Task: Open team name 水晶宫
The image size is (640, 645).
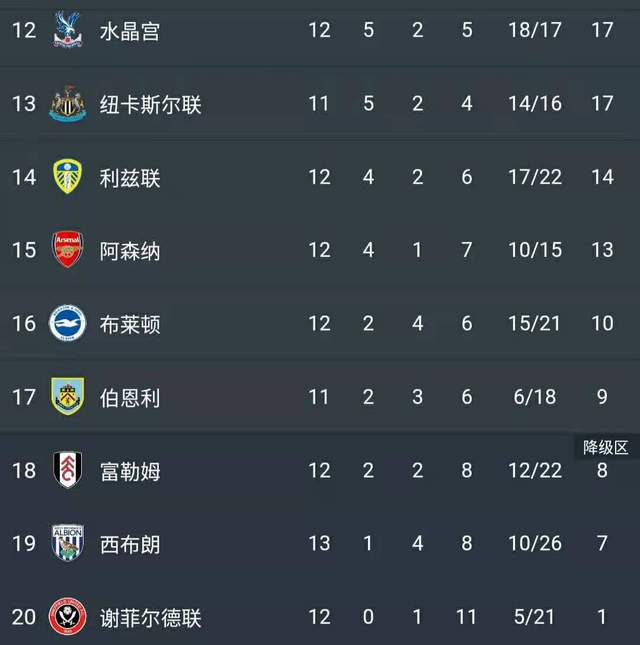Action: coord(130,31)
